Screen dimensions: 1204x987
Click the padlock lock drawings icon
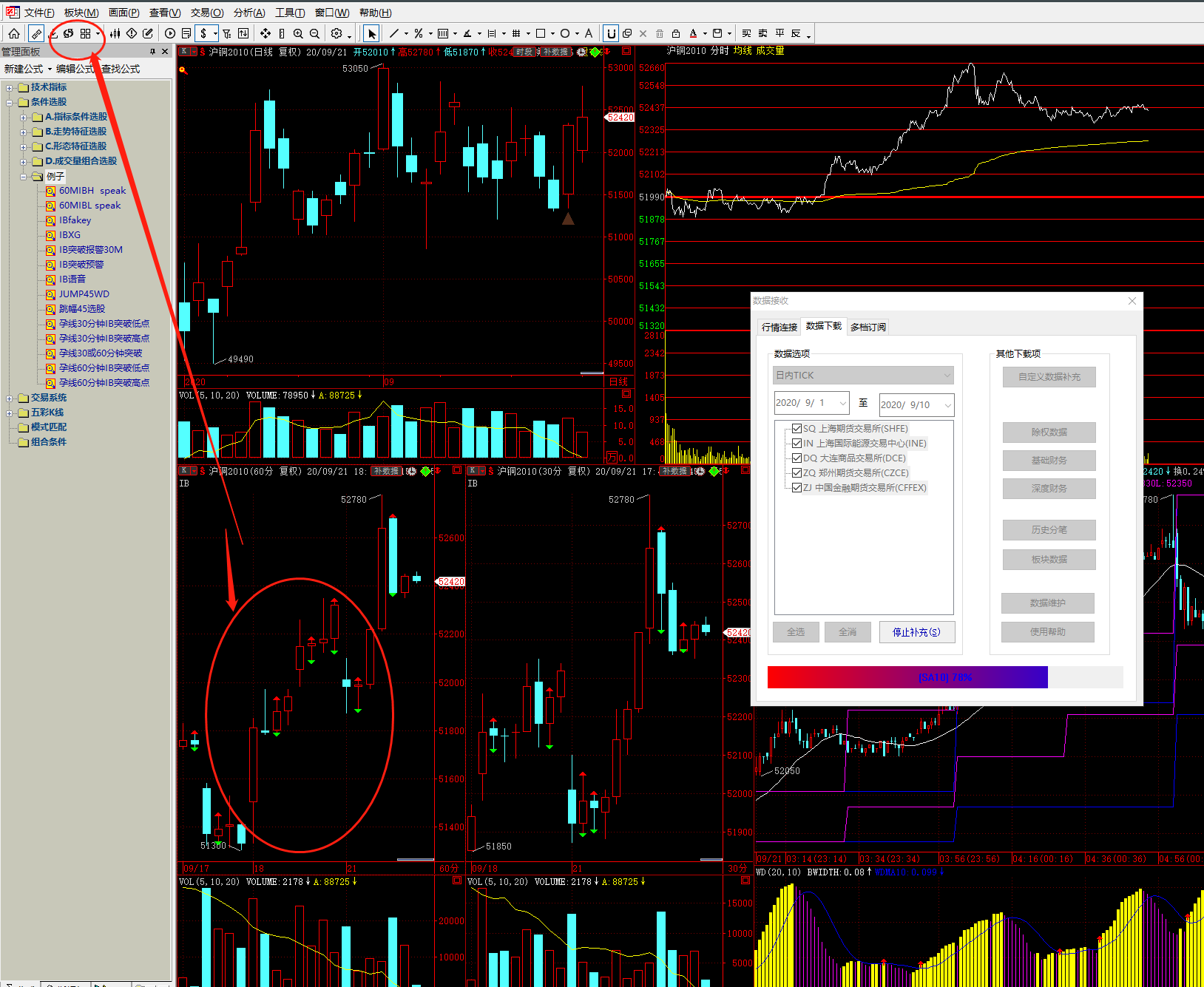click(x=676, y=33)
